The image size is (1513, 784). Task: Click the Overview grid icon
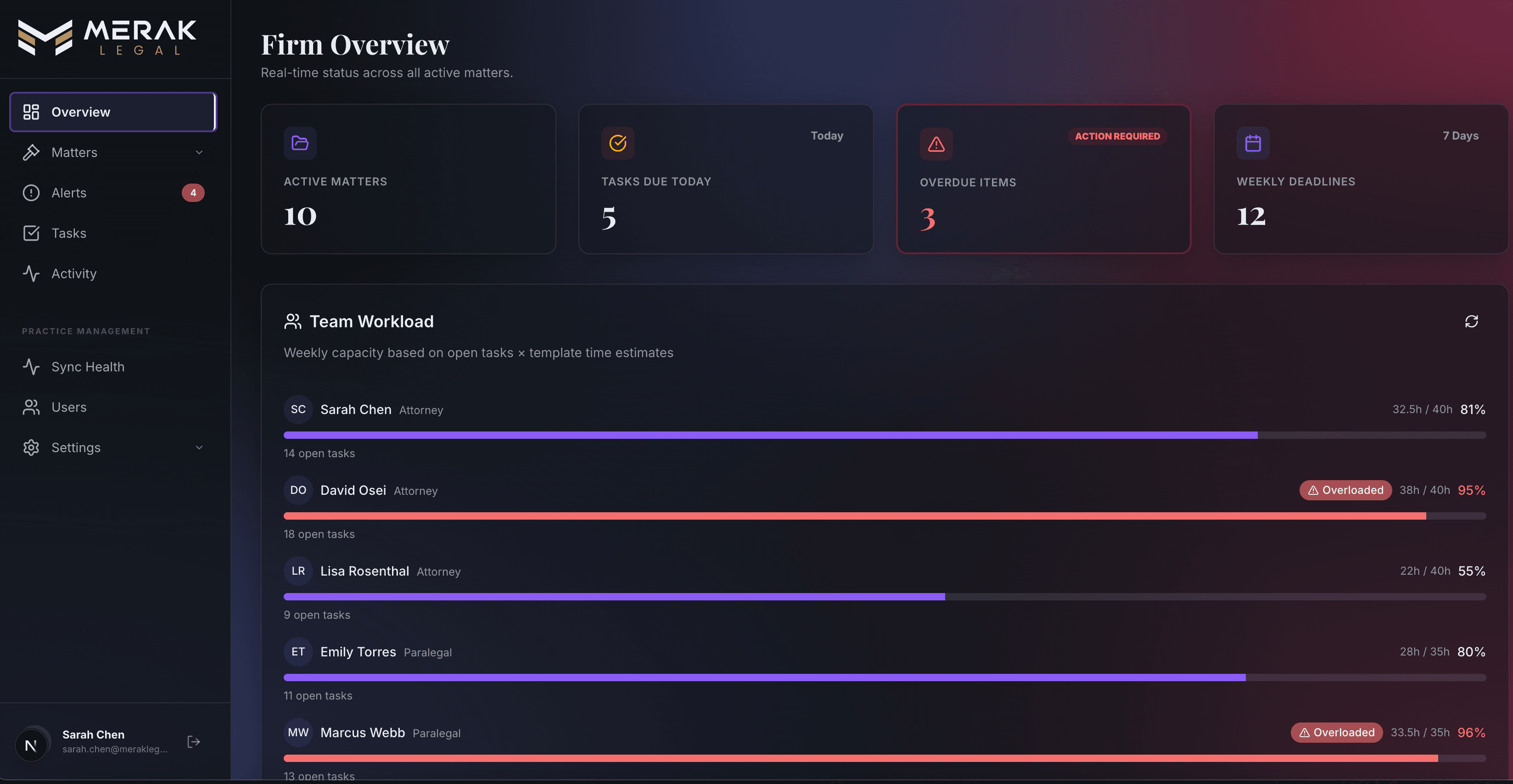pyautogui.click(x=31, y=112)
